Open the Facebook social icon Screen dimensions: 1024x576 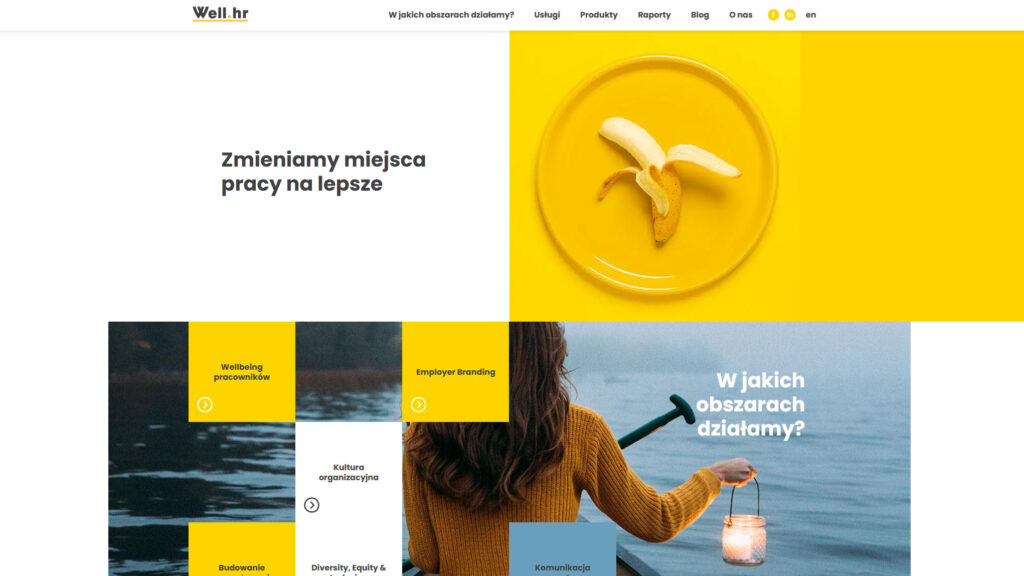(x=773, y=15)
